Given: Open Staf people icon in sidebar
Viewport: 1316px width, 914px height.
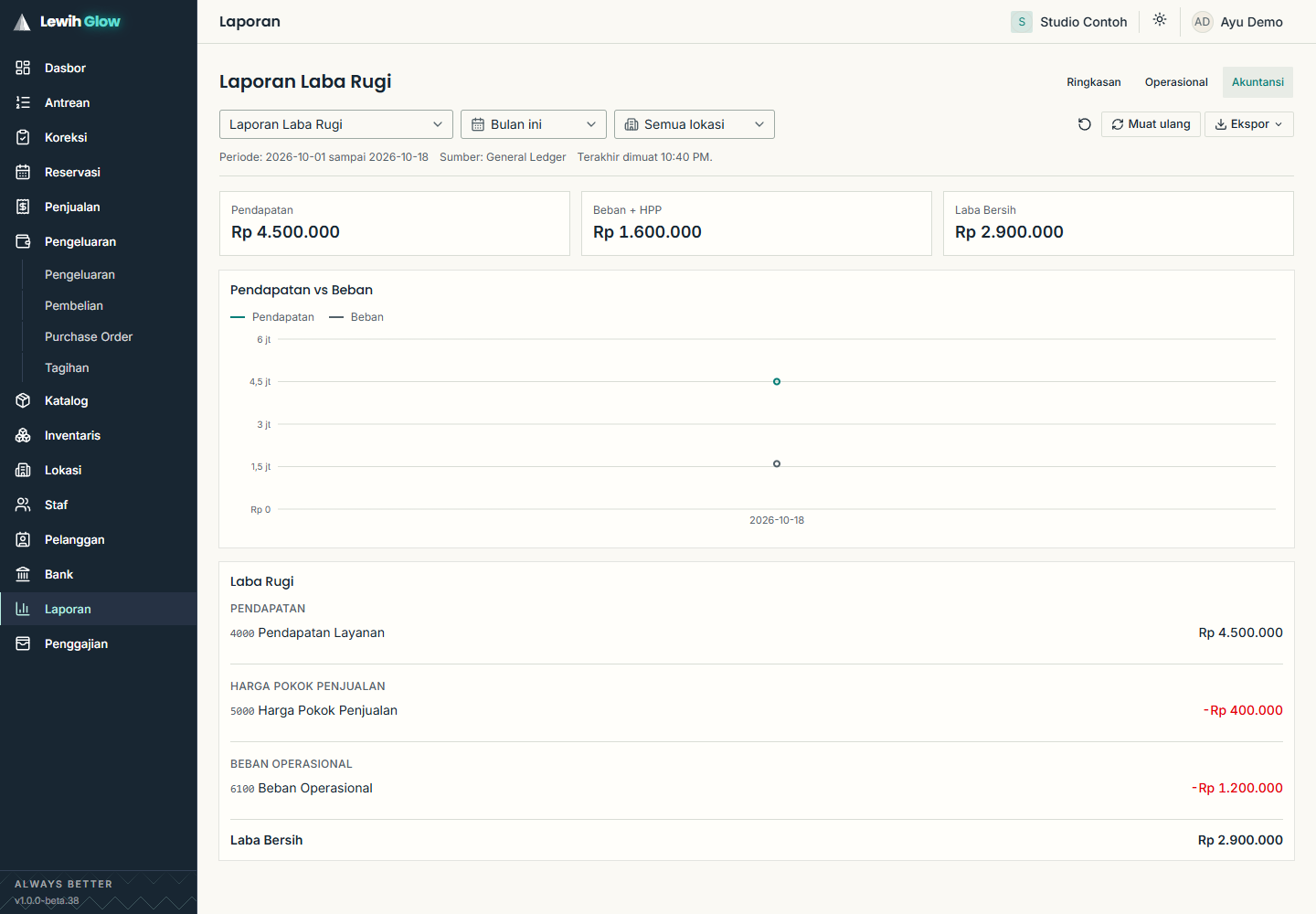Looking at the screenshot, I should [x=23, y=505].
